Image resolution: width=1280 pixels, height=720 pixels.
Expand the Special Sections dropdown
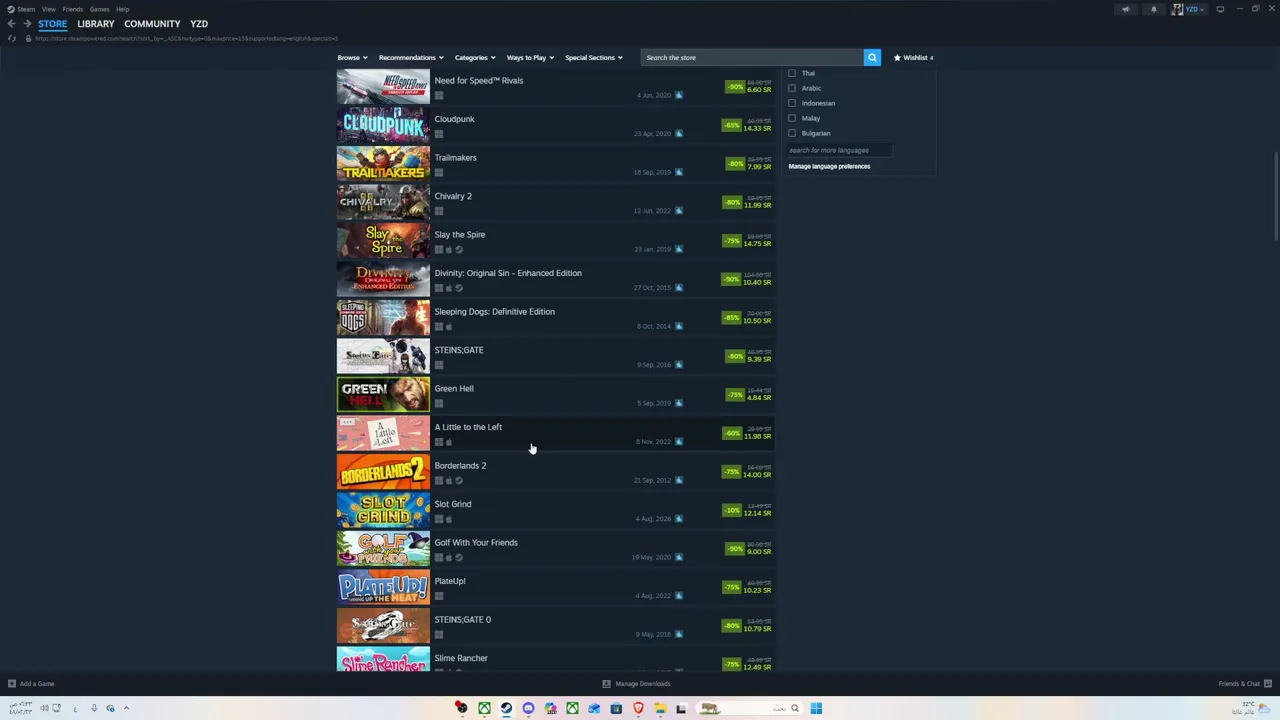(x=594, y=58)
